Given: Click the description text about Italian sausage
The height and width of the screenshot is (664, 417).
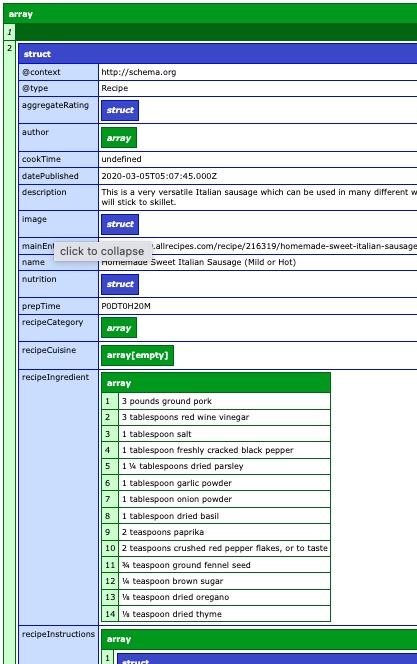Looking at the screenshot, I should [259, 197].
